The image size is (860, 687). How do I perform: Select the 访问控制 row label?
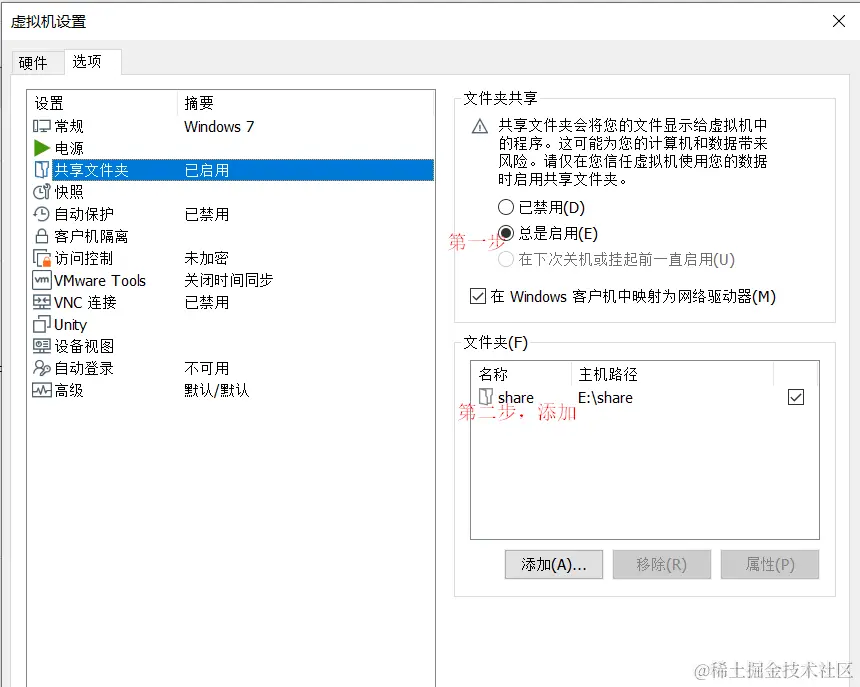click(84, 258)
